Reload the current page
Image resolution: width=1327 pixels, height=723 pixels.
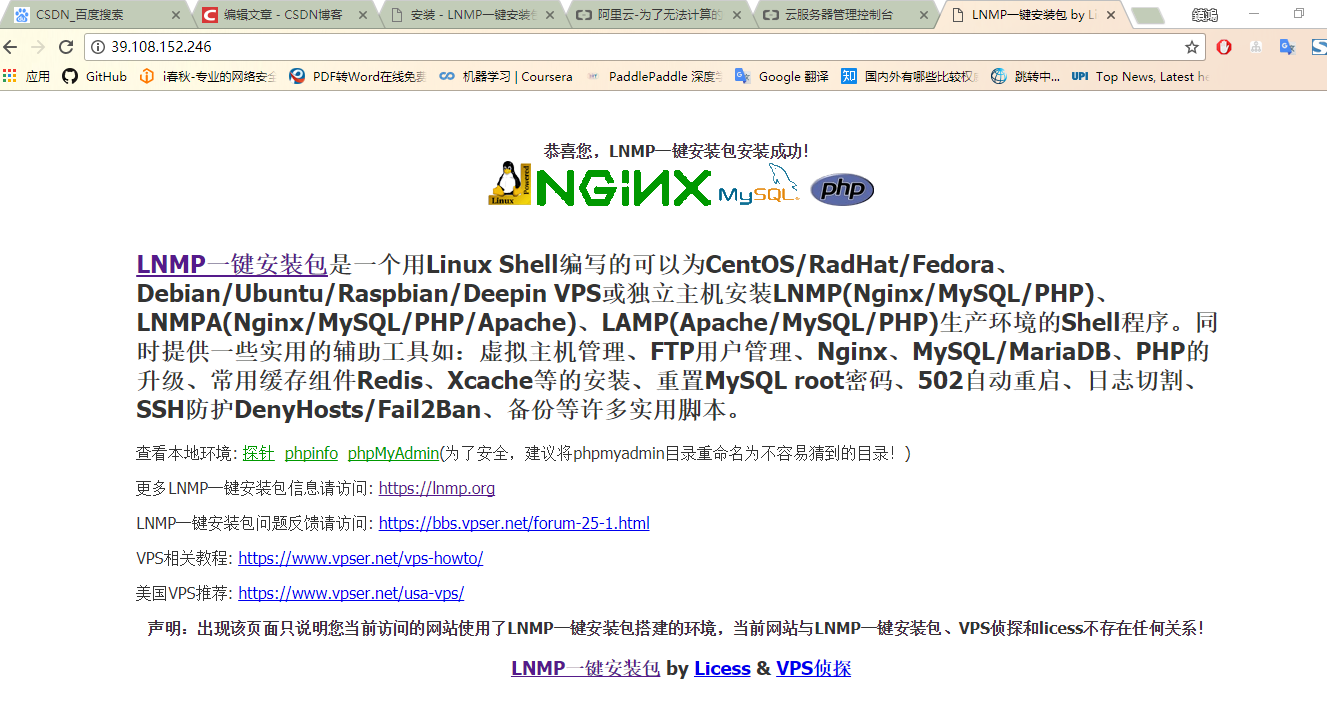pyautogui.click(x=66, y=47)
